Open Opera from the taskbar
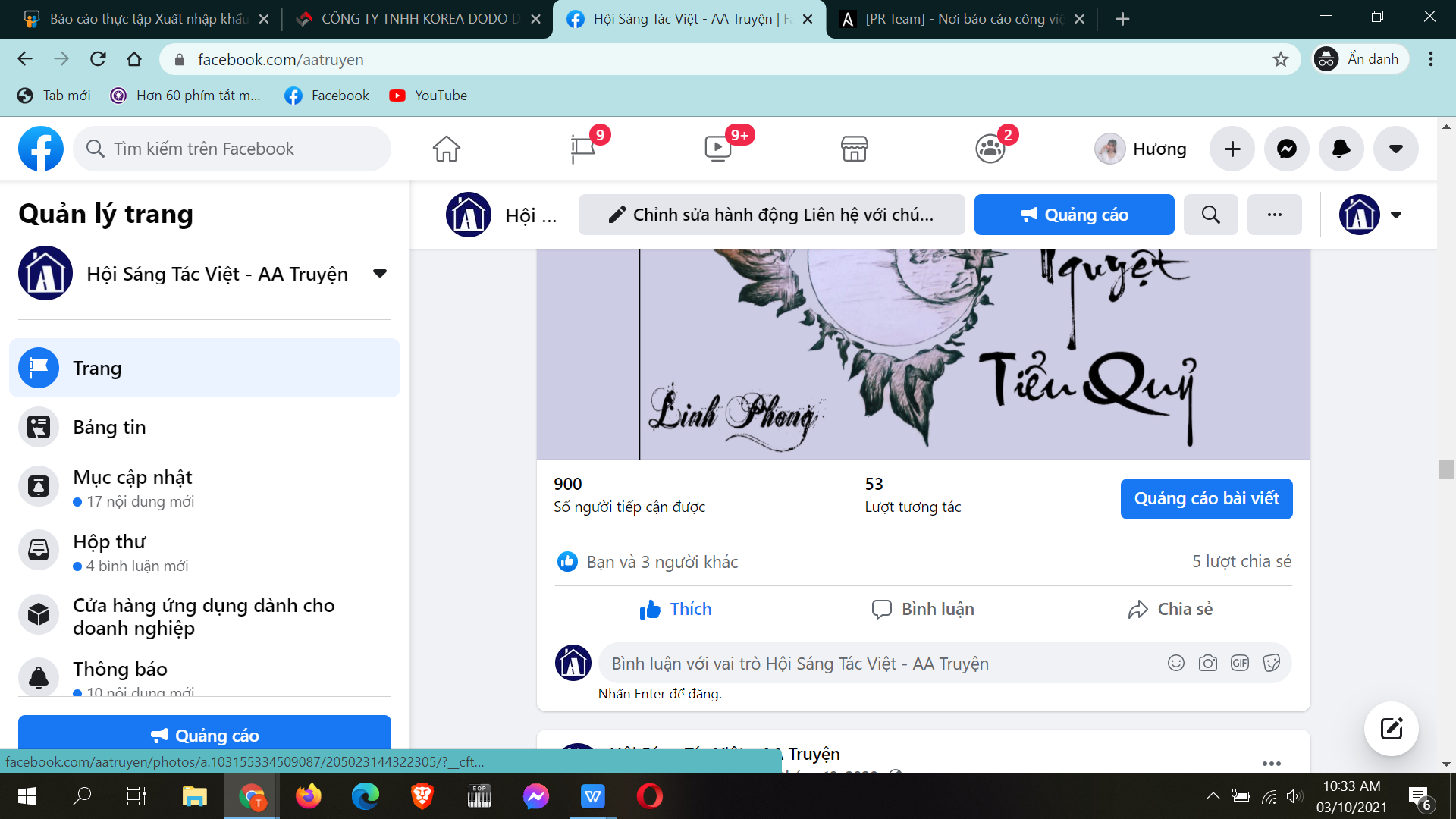 click(x=650, y=796)
